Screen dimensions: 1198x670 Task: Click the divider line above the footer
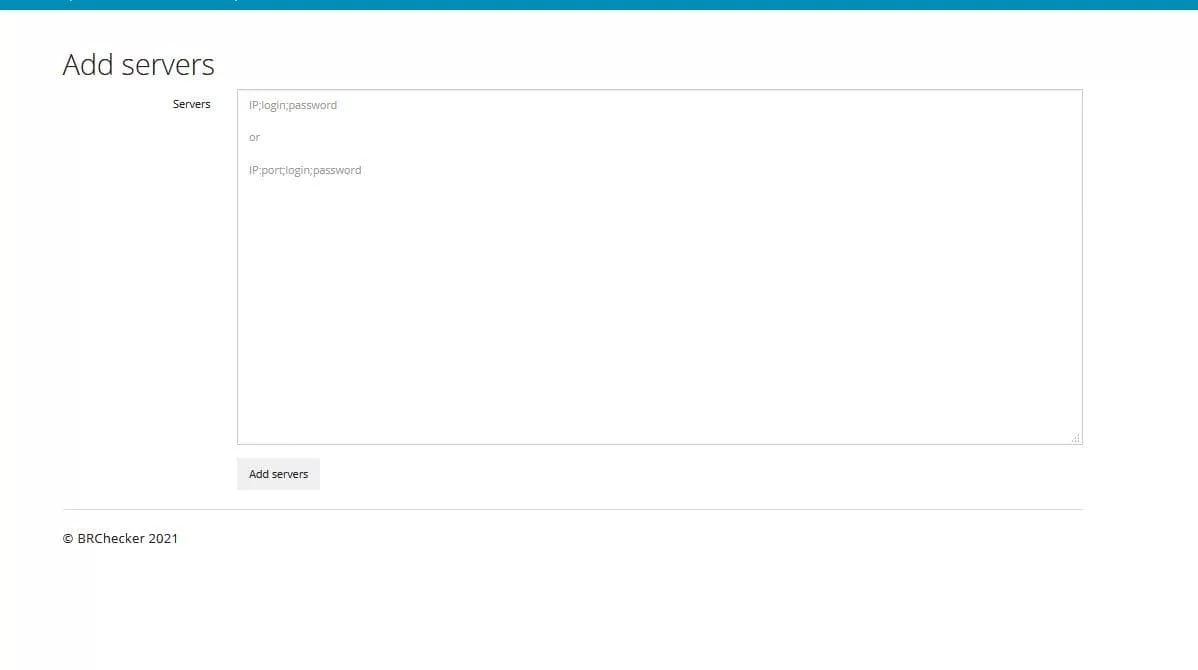(x=573, y=509)
